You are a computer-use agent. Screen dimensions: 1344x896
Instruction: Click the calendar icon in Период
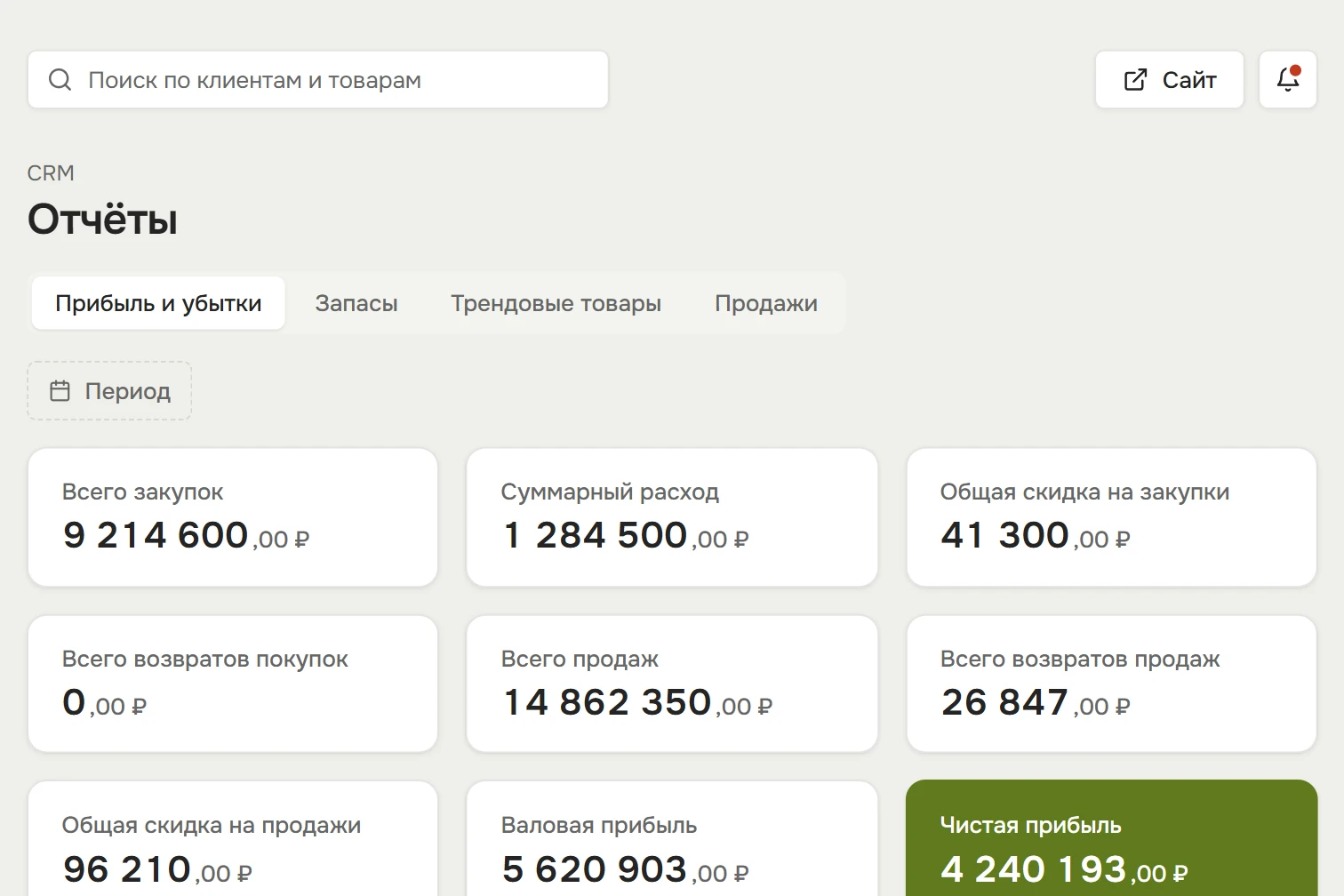pos(60,391)
